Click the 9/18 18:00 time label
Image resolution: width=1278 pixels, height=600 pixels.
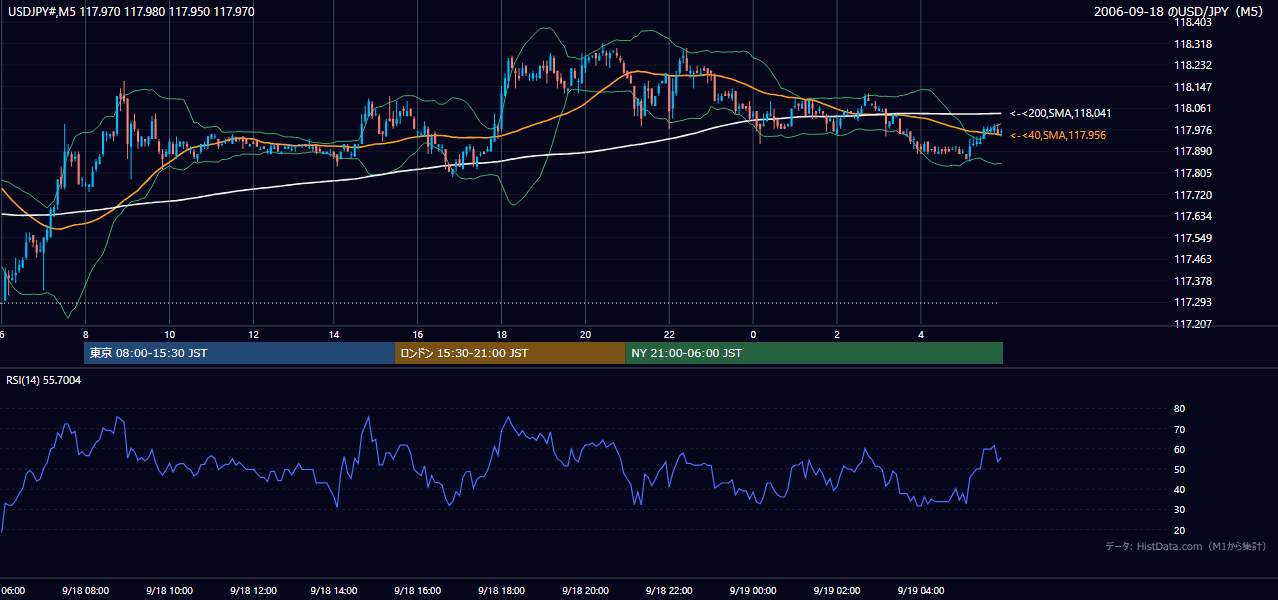pos(502,591)
